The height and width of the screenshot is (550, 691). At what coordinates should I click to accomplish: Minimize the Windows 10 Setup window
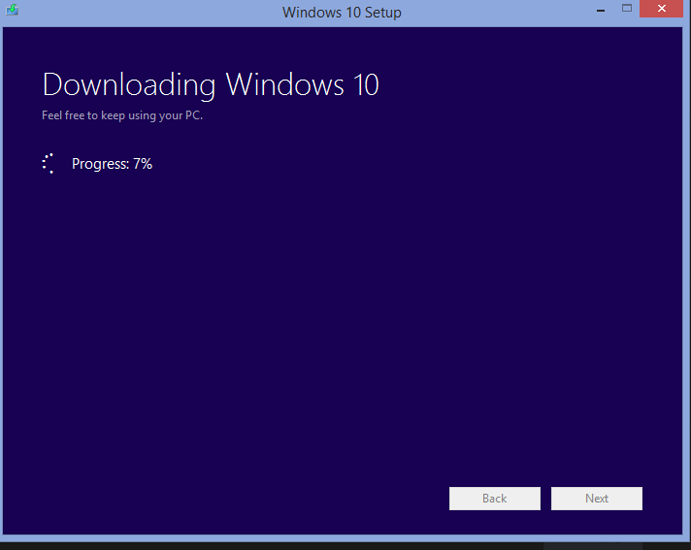pyautogui.click(x=601, y=9)
